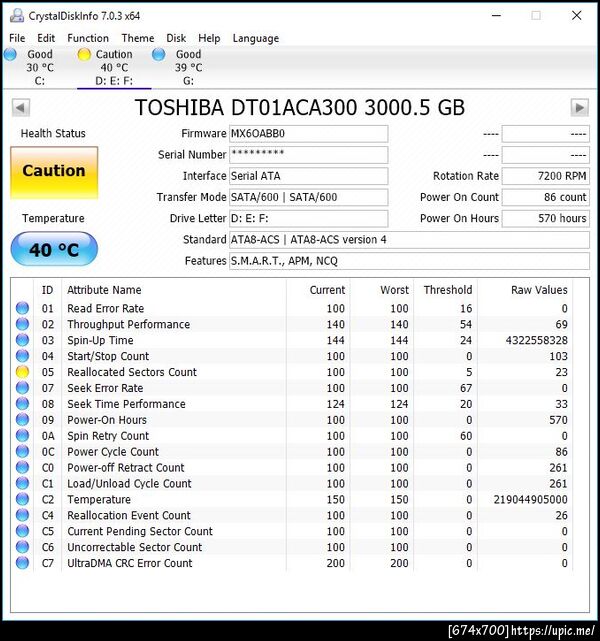Viewport: 600px width, 641px height.
Task: Click the Interface field Serial ATA
Action: click(309, 176)
